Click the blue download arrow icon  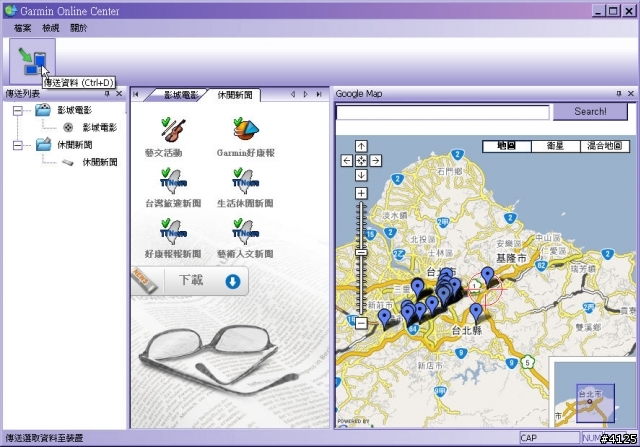pyautogui.click(x=233, y=281)
